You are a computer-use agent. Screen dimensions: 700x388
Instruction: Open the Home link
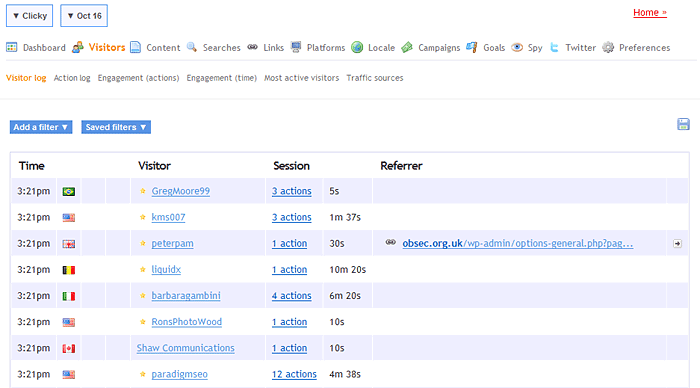click(650, 13)
